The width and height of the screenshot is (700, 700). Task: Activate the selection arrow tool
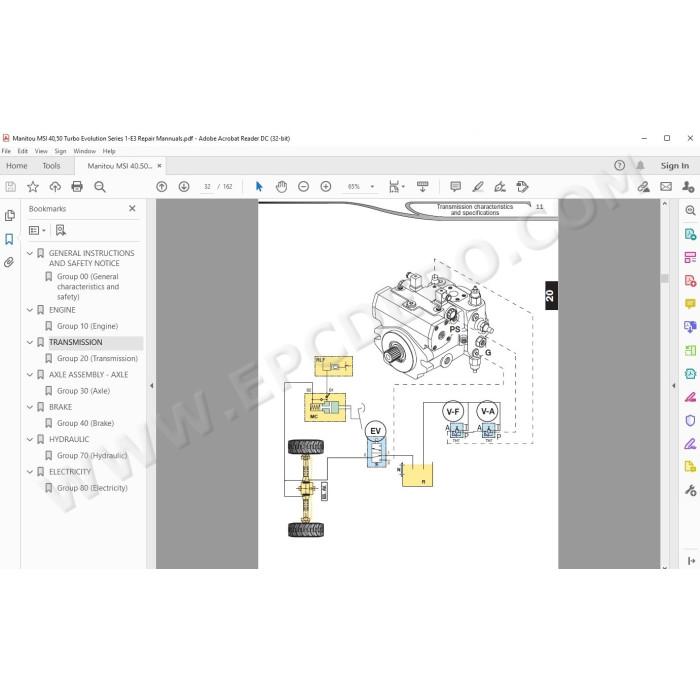point(259,187)
